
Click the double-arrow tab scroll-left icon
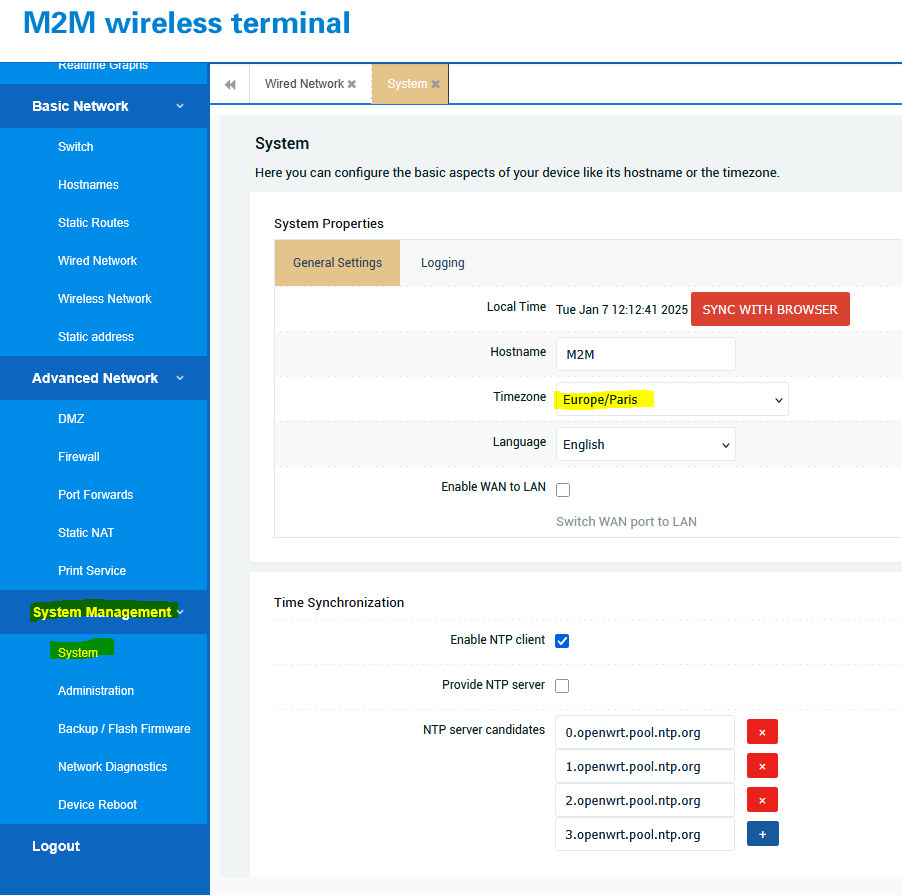tap(230, 85)
